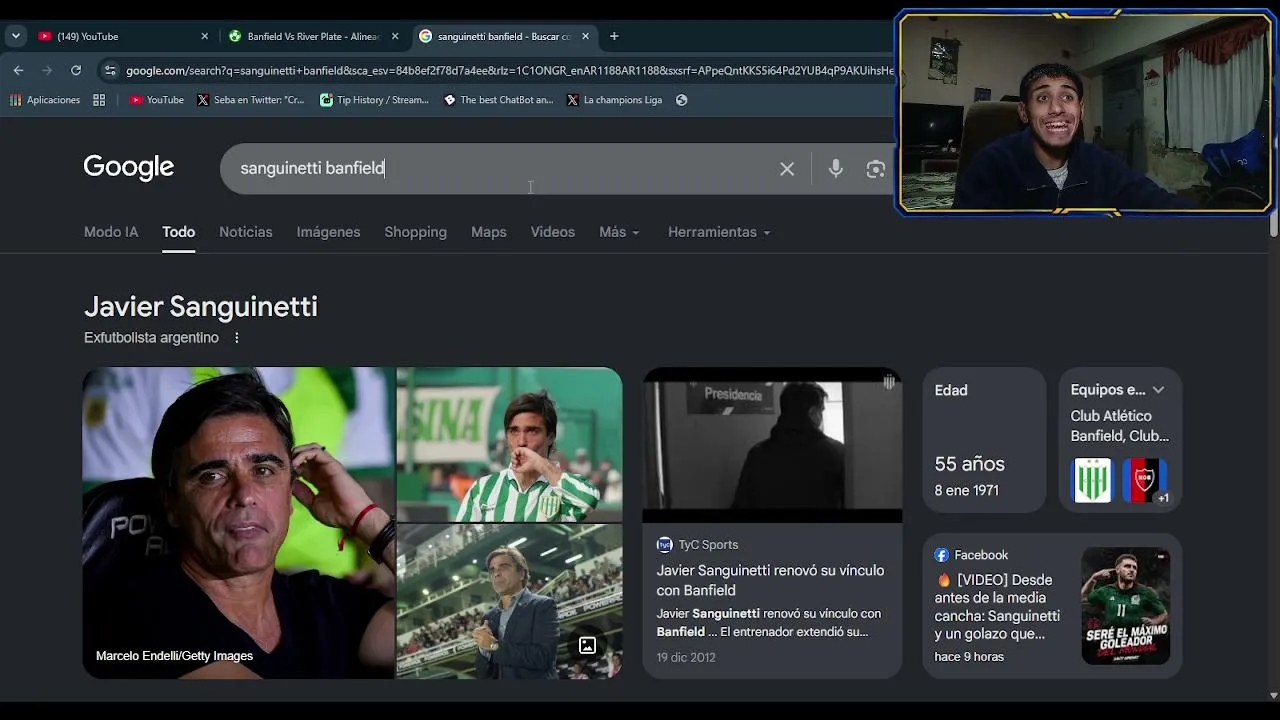Open the TyC Sports video thumbnail
This screenshot has width=1280, height=720.
[772, 445]
